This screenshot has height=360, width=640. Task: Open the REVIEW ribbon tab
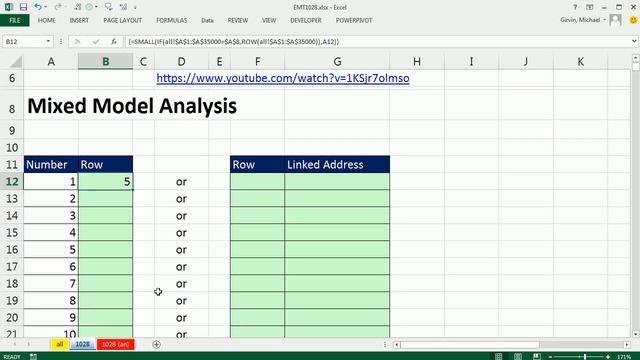238,20
